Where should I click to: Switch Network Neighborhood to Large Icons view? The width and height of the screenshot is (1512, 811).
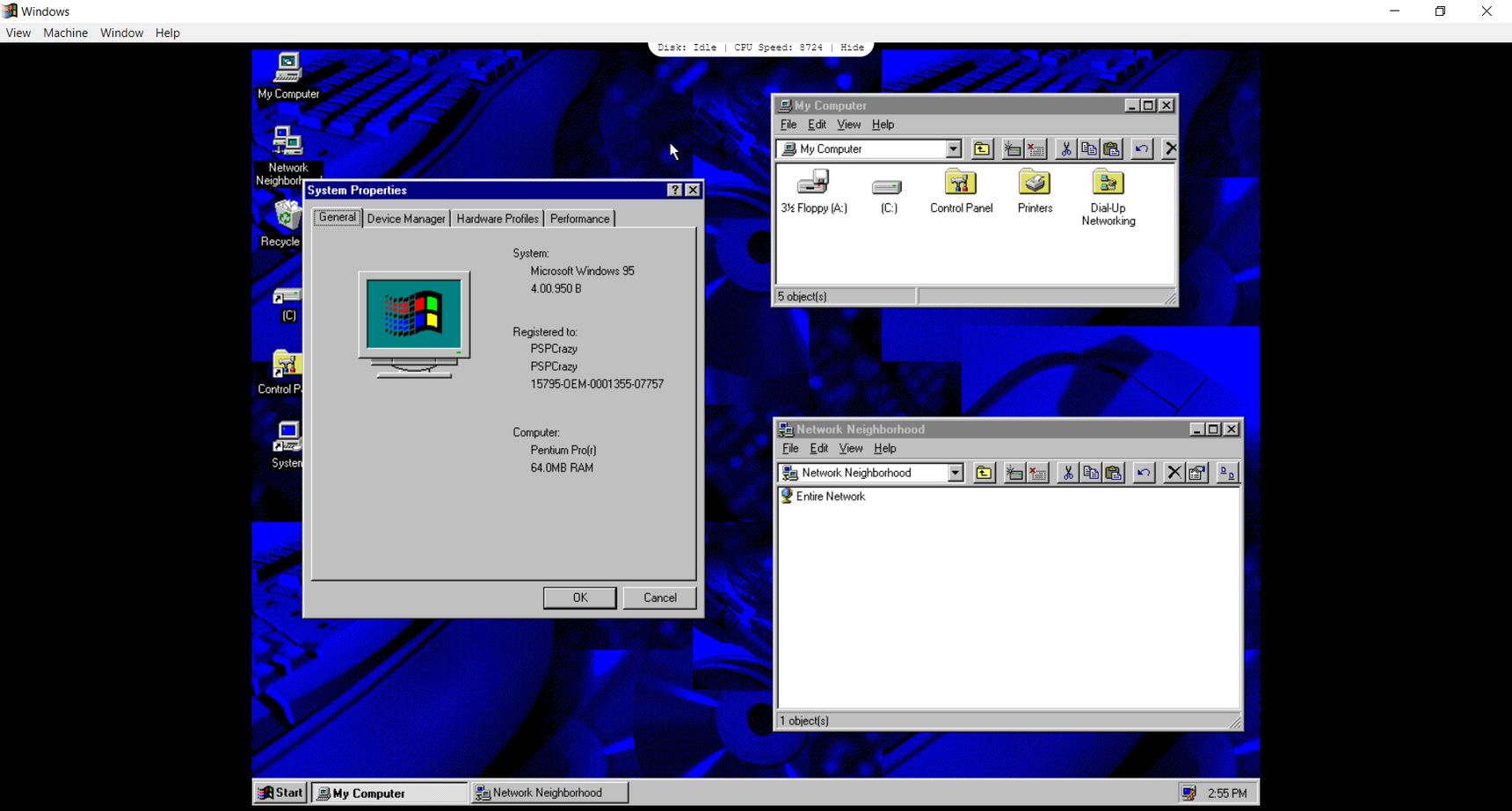click(x=1227, y=473)
